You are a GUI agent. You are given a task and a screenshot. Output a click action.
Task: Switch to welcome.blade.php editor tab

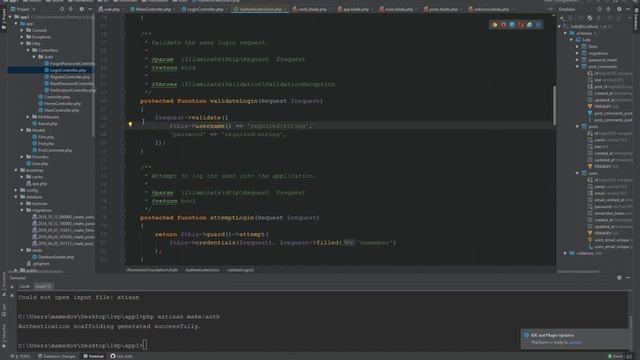point(490,9)
